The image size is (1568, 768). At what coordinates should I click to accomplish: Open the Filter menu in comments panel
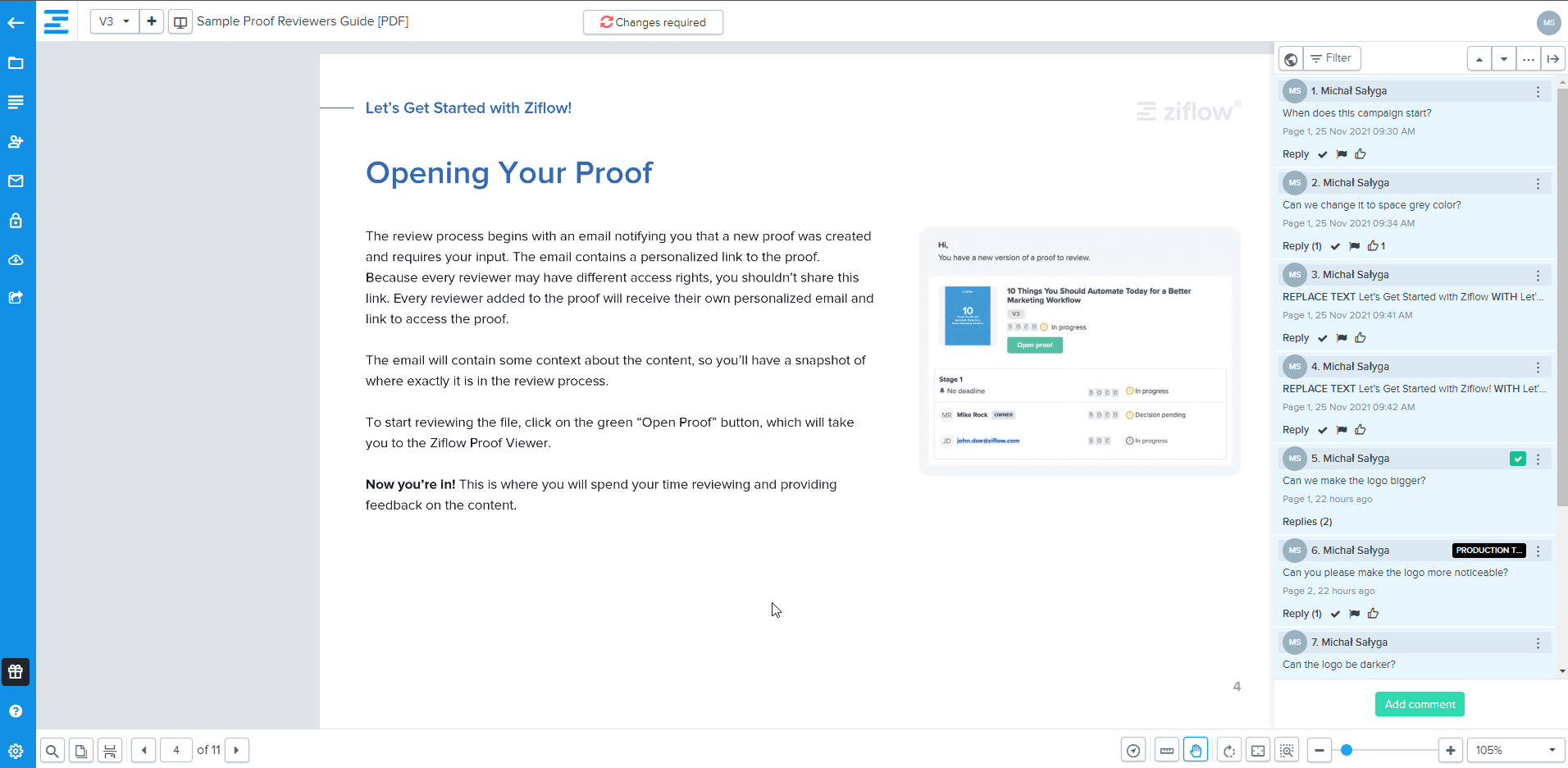point(1331,58)
